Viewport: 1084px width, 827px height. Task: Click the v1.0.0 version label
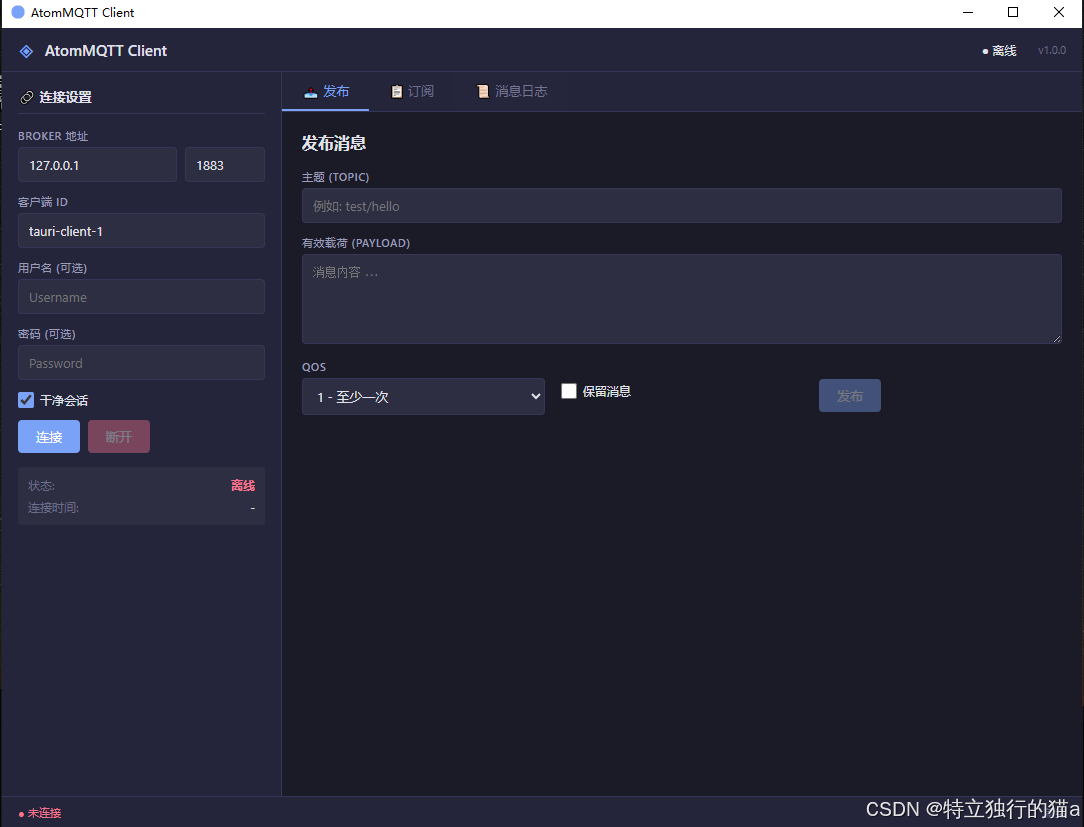[x=1052, y=50]
